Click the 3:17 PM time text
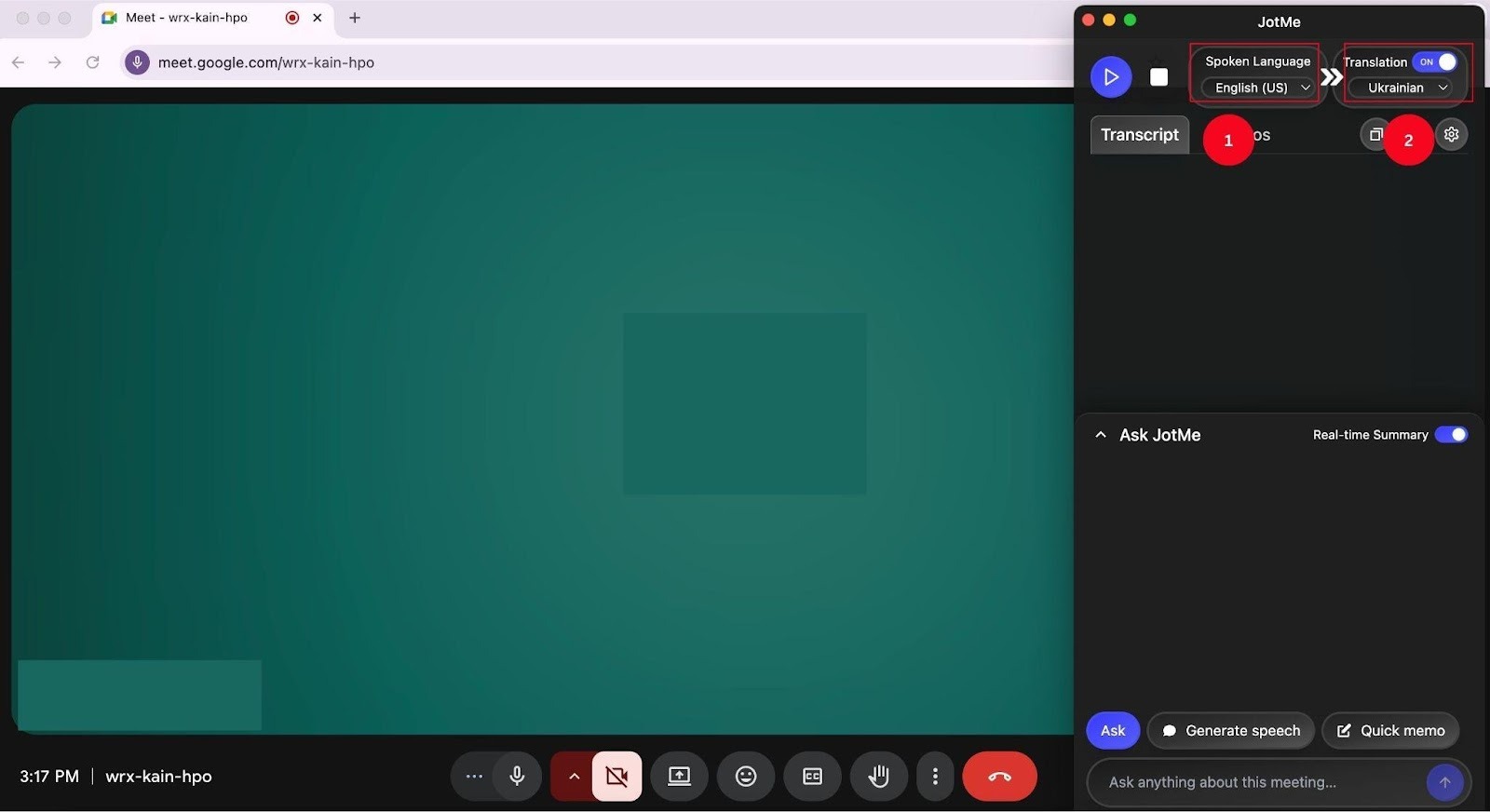The width and height of the screenshot is (1490, 812). pos(49,777)
